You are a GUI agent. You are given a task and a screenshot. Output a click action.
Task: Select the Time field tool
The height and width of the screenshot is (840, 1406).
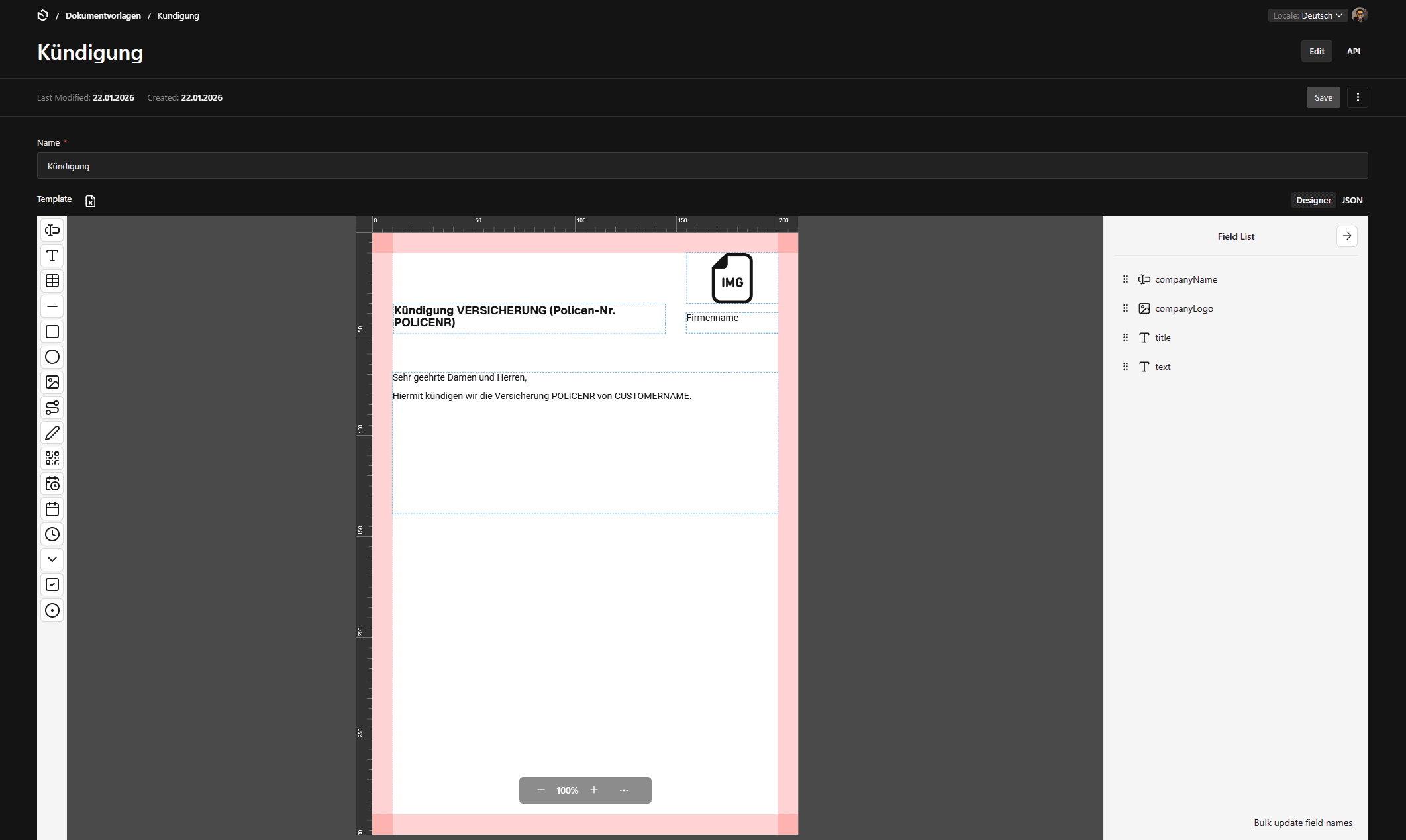[x=52, y=534]
